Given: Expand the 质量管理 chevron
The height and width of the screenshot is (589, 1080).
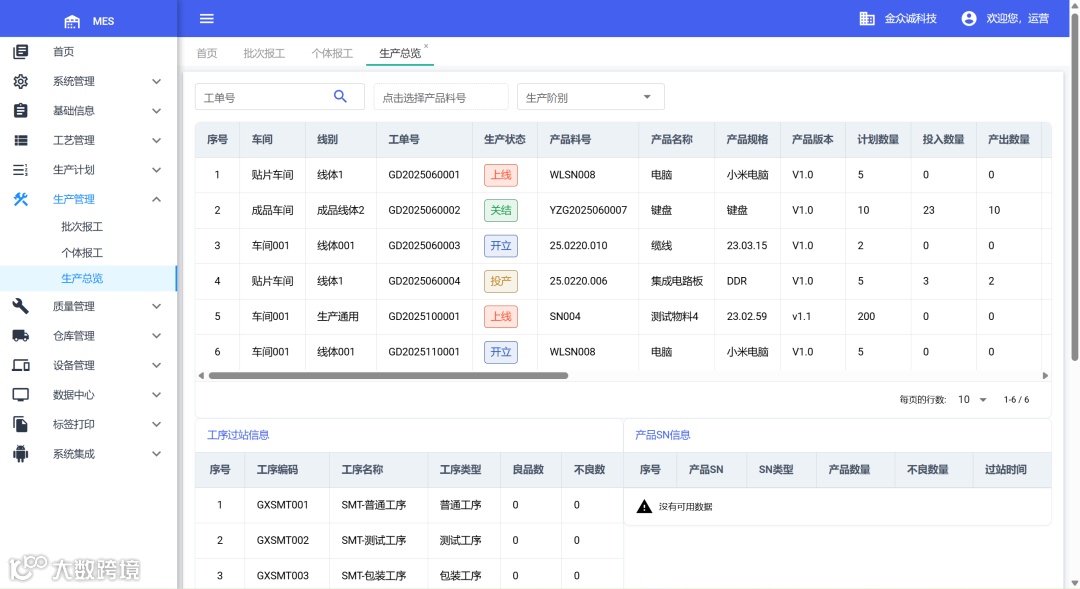Looking at the screenshot, I should (156, 306).
